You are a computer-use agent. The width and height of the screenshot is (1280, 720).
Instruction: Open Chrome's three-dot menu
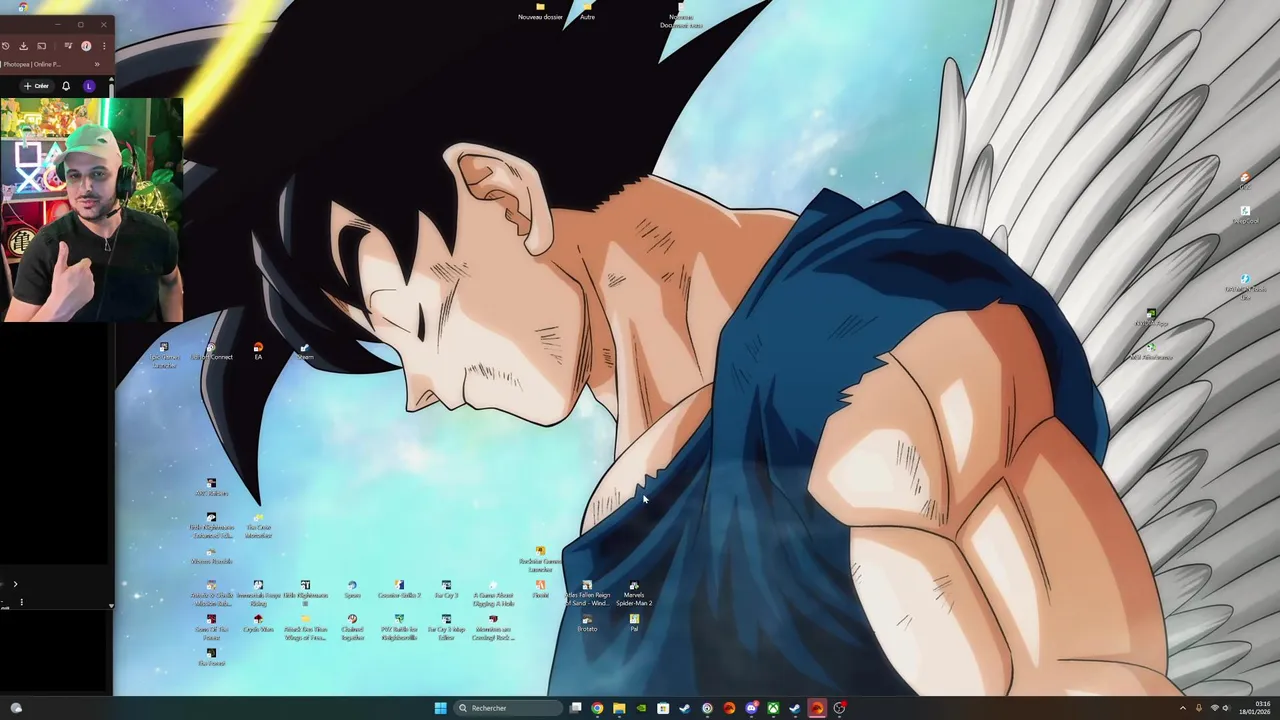103,46
